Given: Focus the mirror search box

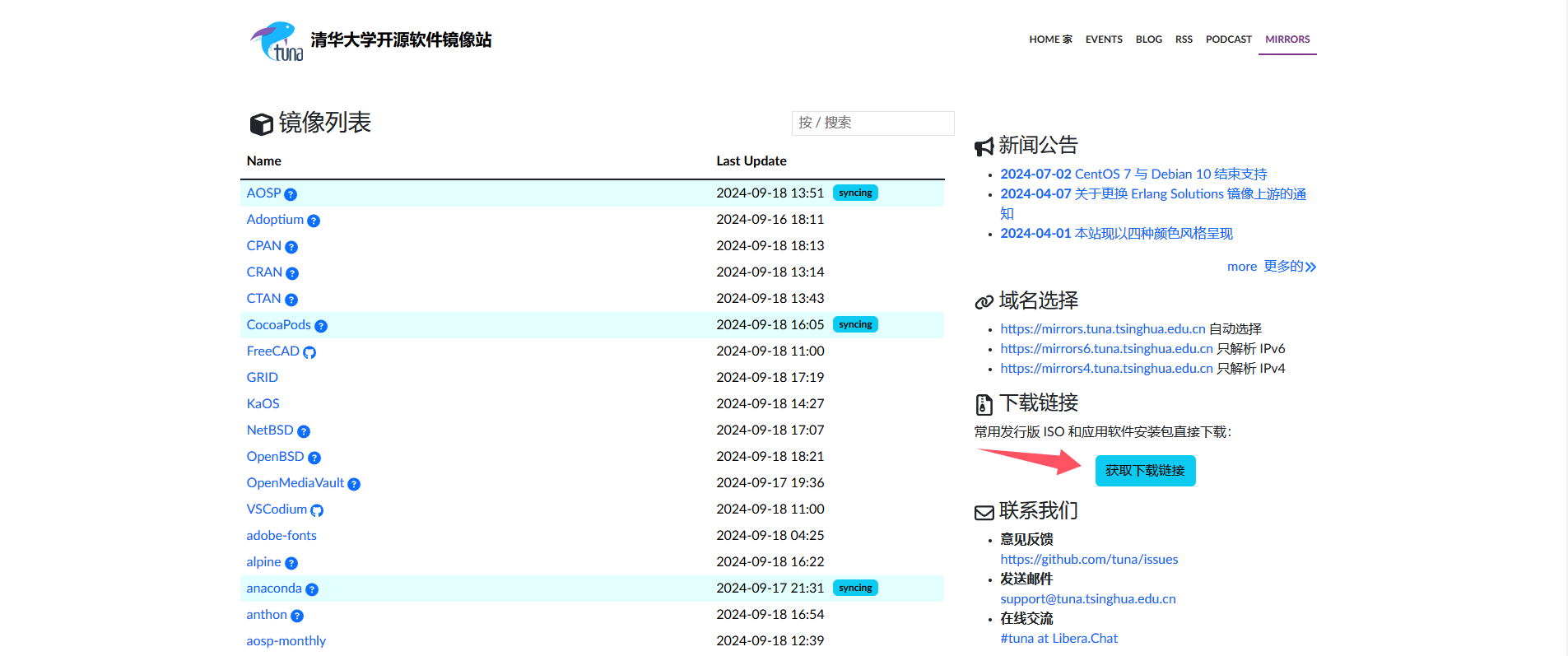Looking at the screenshot, I should click(x=872, y=123).
